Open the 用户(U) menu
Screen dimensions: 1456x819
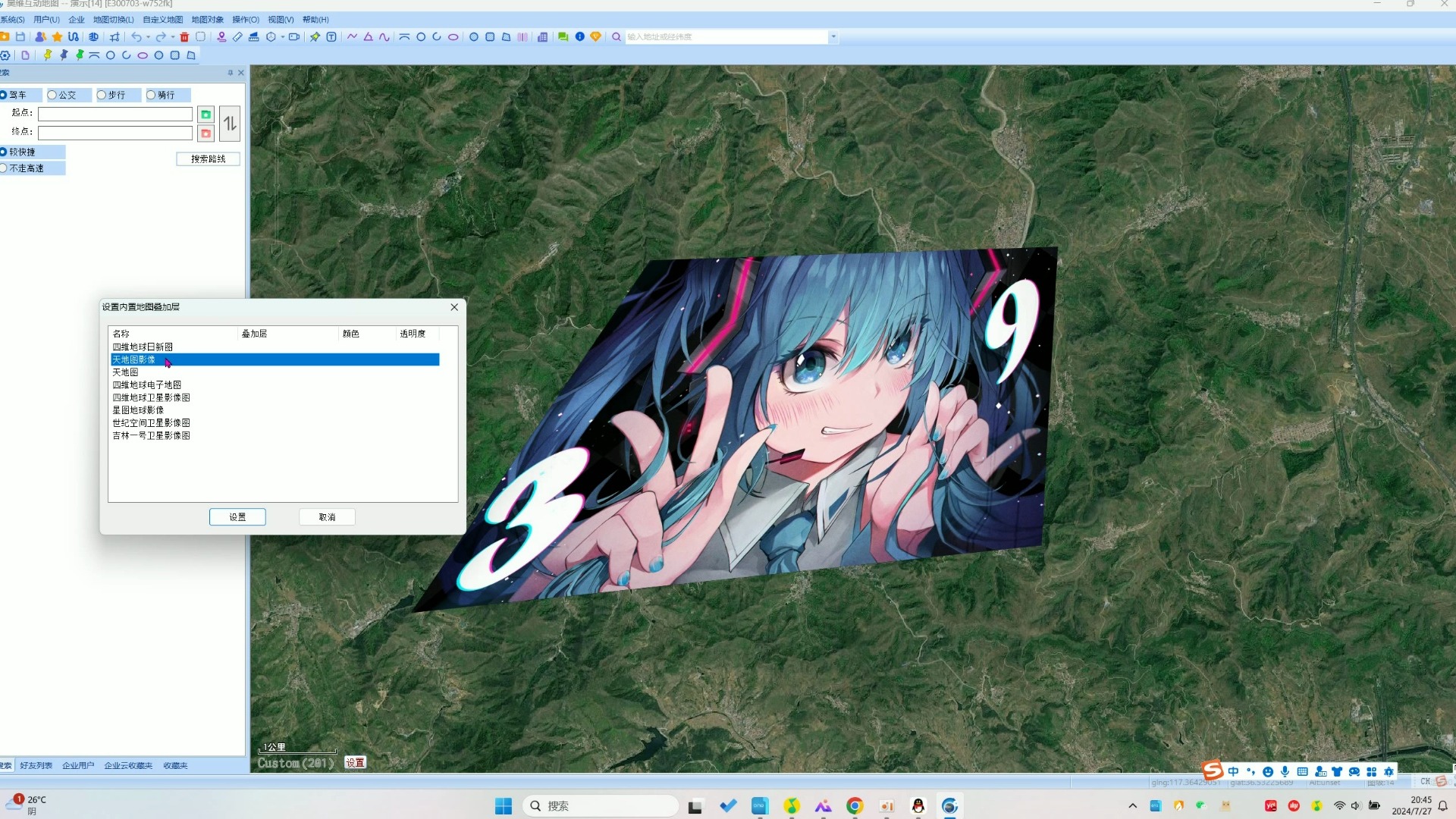pyautogui.click(x=46, y=20)
